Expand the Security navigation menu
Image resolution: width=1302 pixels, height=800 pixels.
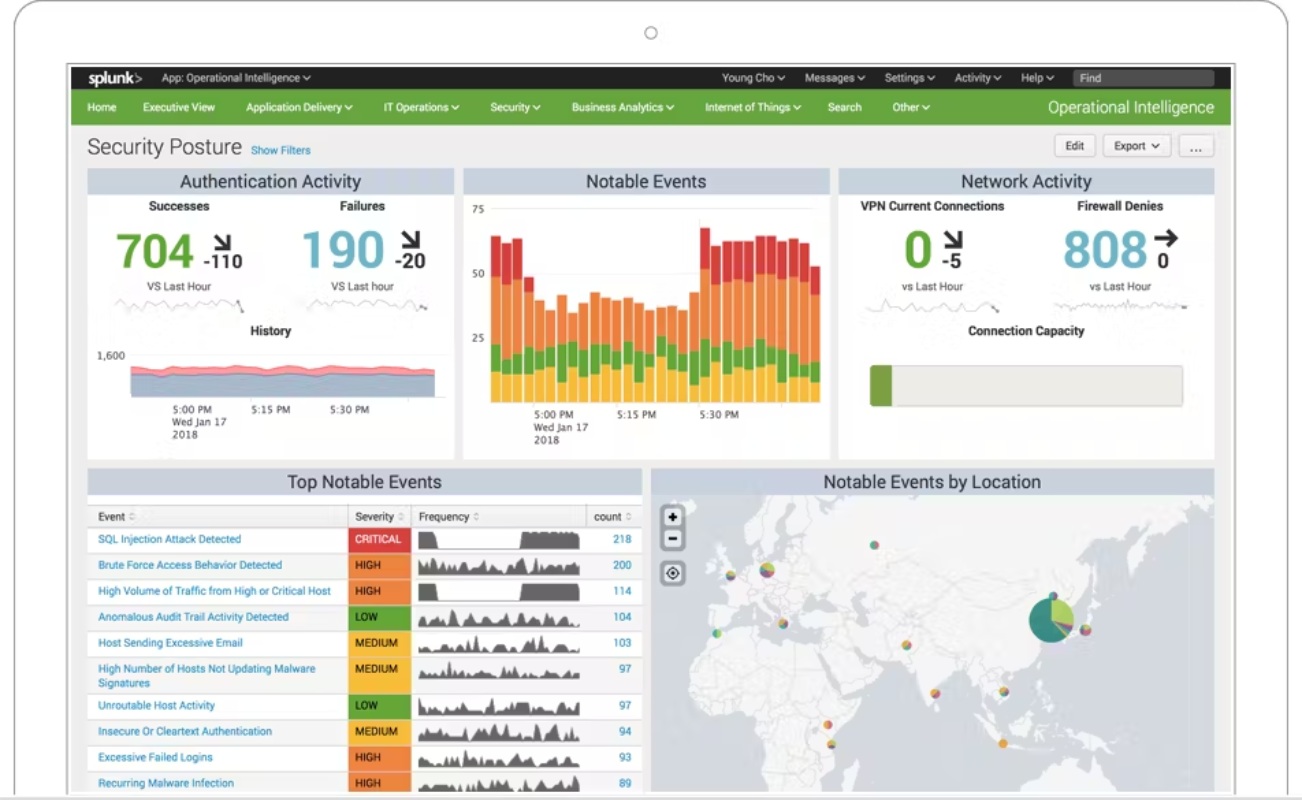point(515,107)
